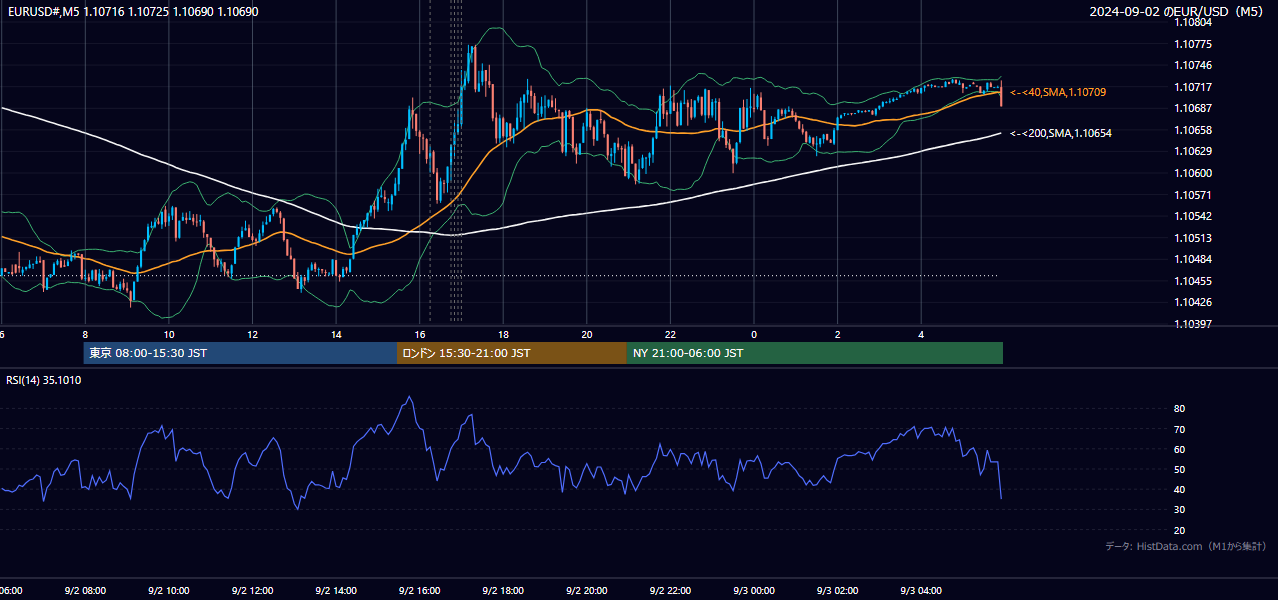Click the RSI scale value 30
Viewport: 1278px width, 600px height.
click(x=1180, y=509)
